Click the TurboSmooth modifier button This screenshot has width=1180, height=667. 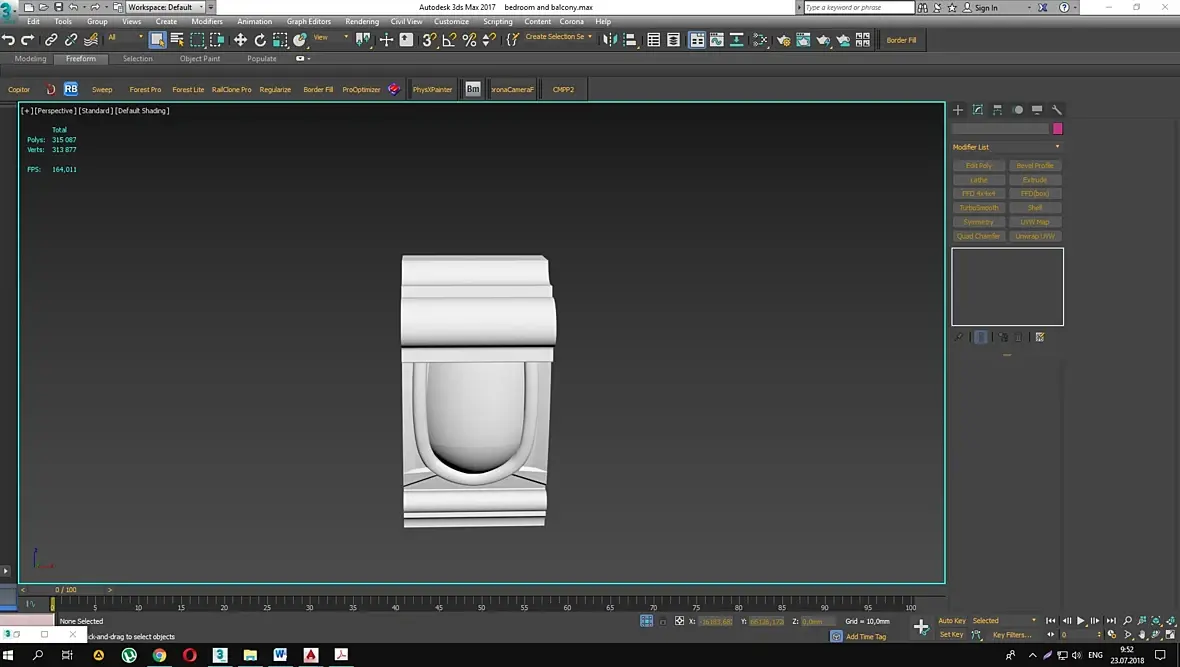978,208
